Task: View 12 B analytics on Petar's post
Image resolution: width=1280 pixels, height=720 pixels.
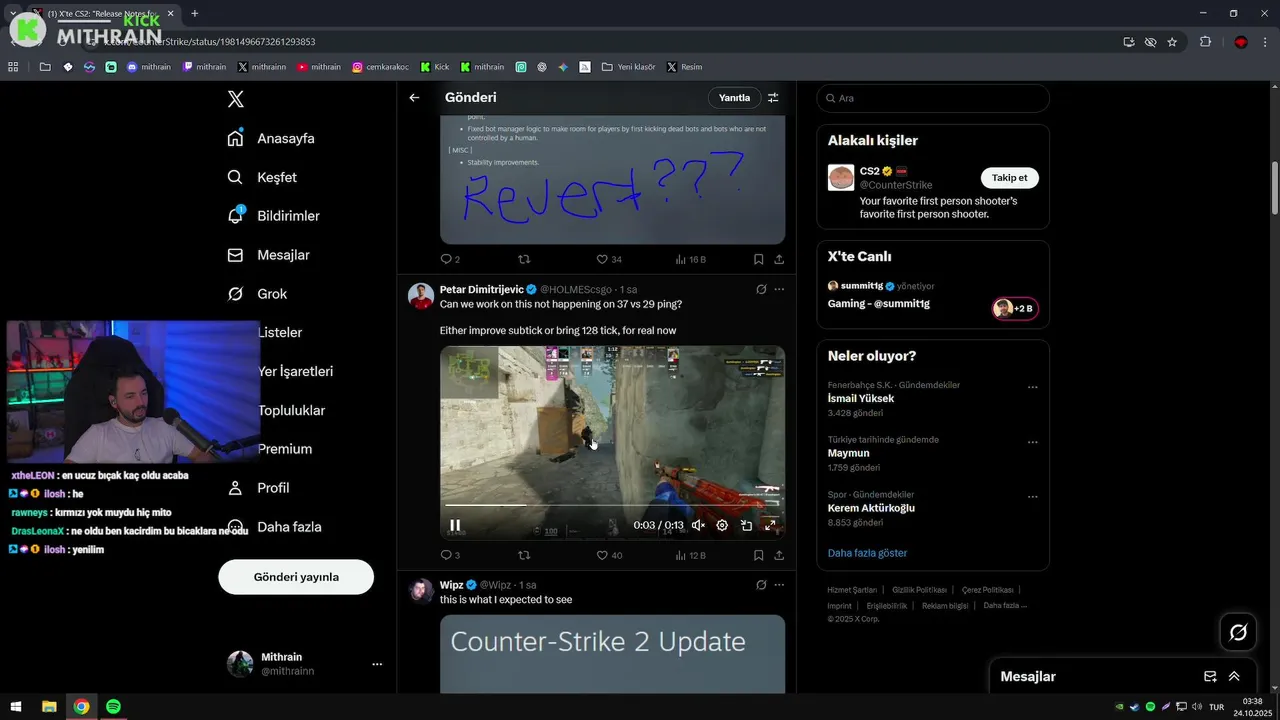Action: click(x=690, y=555)
